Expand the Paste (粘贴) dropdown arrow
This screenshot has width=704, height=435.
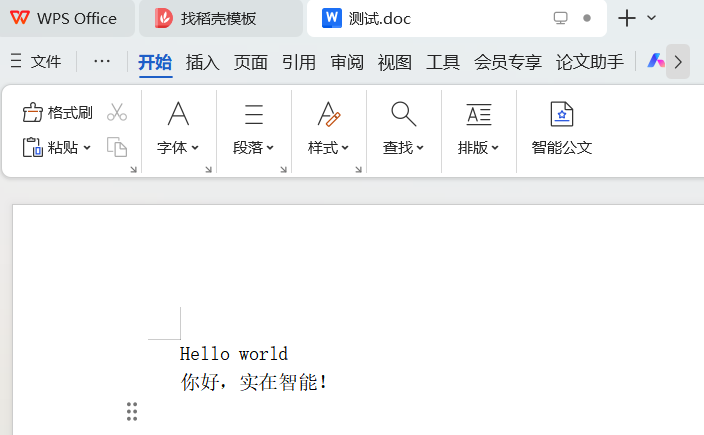coord(87,148)
